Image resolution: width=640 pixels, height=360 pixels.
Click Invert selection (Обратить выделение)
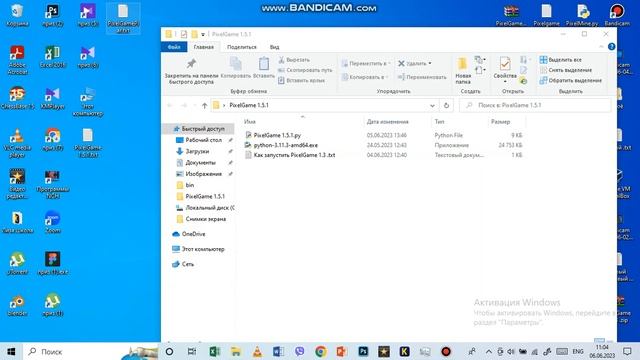click(x=571, y=80)
